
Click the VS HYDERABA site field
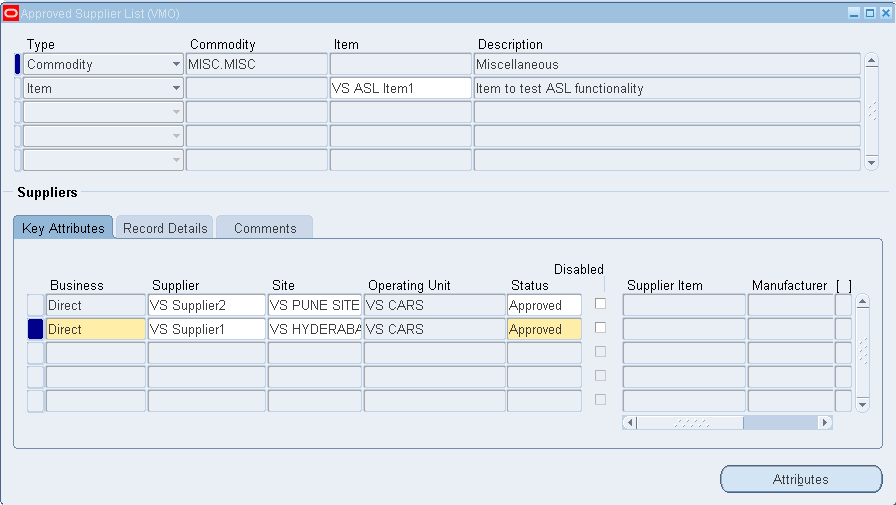click(315, 330)
